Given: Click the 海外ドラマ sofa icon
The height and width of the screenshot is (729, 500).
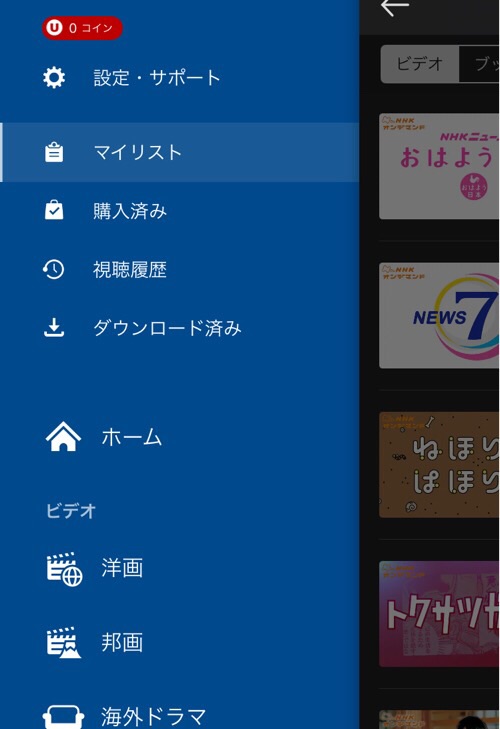Looking at the screenshot, I should pos(64,717).
